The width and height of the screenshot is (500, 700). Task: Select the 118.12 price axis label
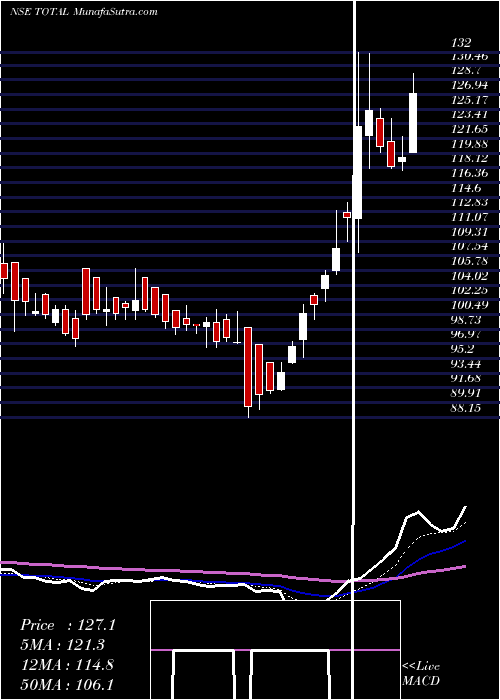click(469, 158)
